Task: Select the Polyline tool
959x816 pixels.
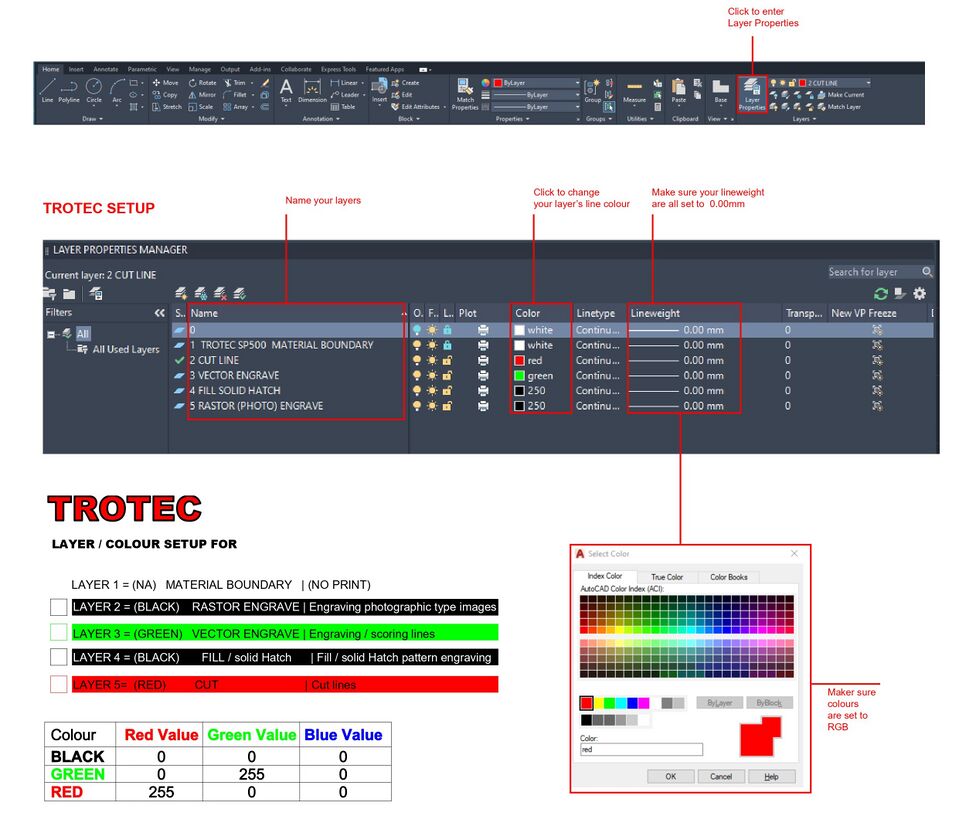Action: click(69, 91)
